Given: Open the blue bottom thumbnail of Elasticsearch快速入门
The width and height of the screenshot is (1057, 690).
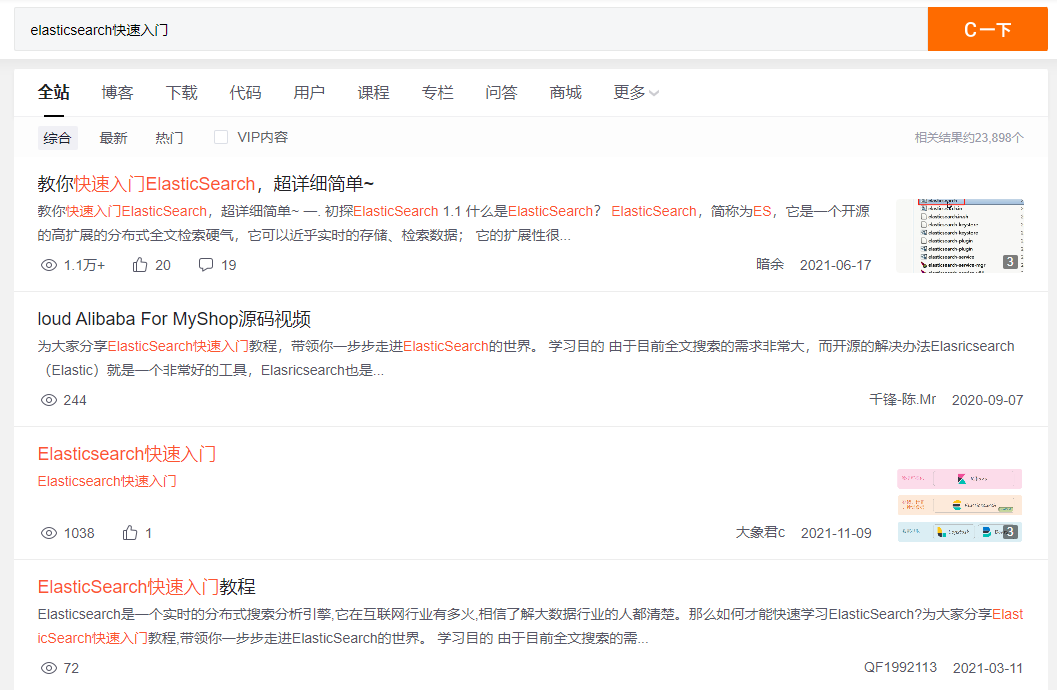Looking at the screenshot, I should pyautogui.click(x=959, y=532).
